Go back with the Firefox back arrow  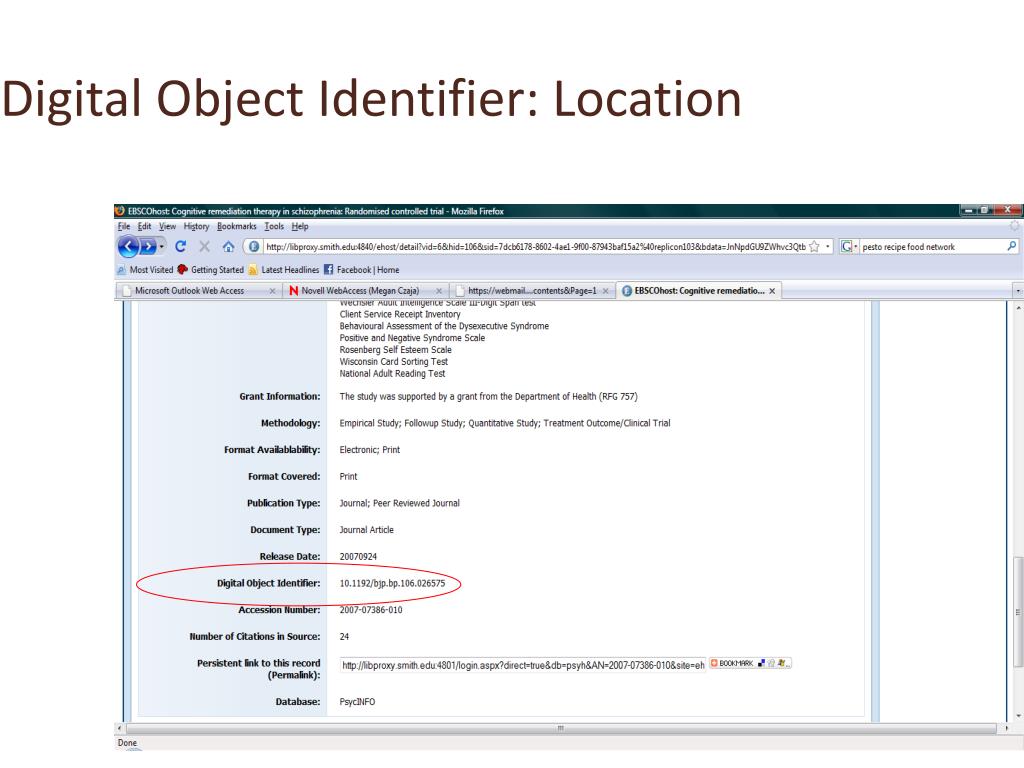click(129, 247)
